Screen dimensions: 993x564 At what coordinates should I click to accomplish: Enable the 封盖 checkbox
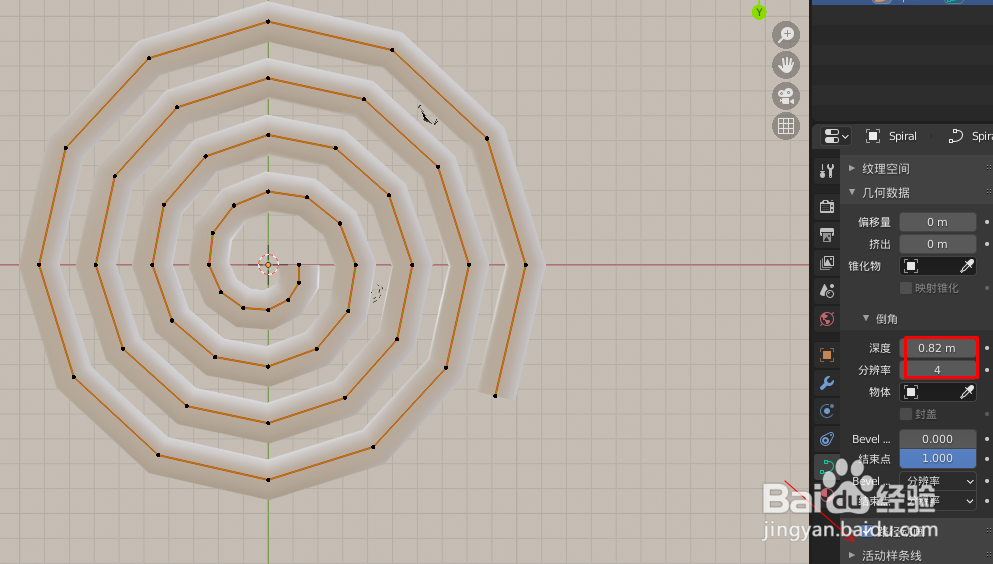(x=906, y=414)
